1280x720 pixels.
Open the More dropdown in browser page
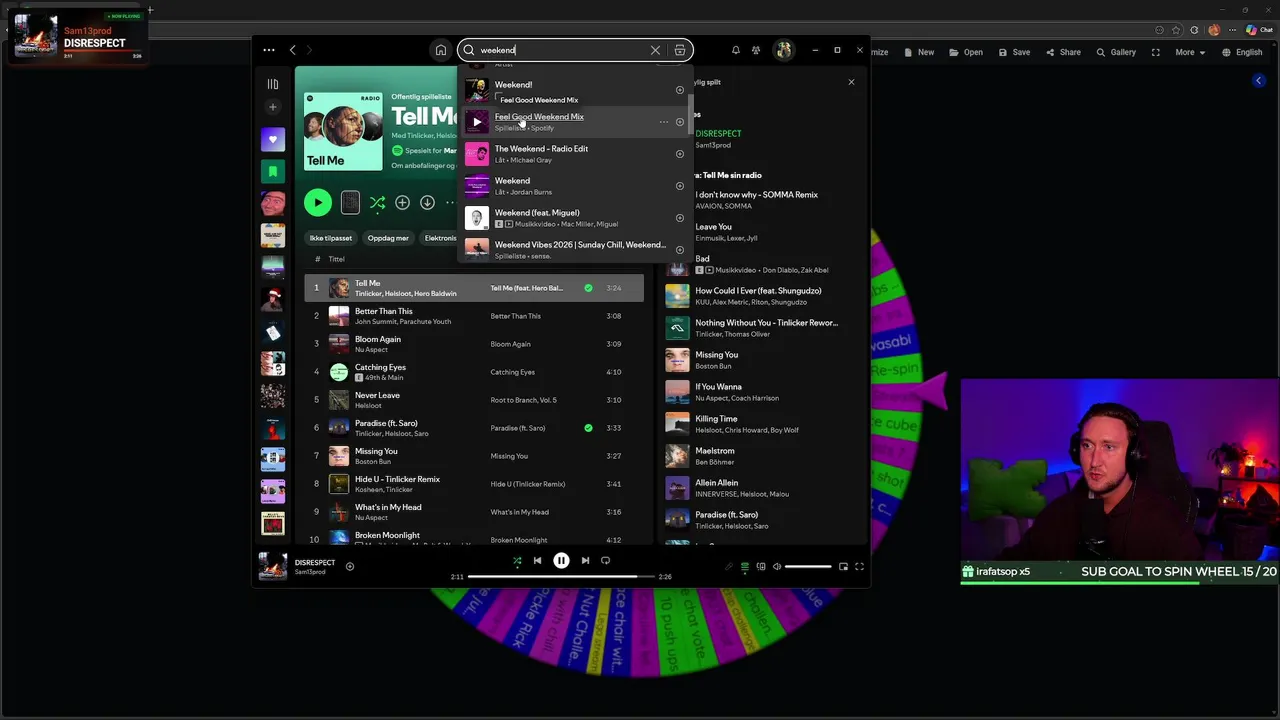(x=1190, y=52)
